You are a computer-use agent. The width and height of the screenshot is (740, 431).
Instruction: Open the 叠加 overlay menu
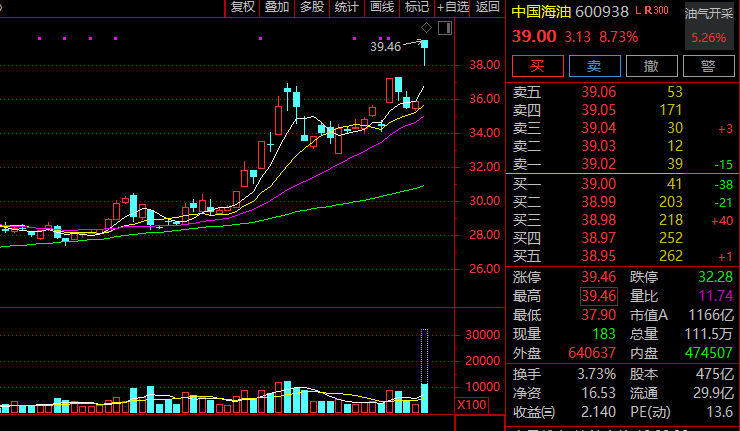277,8
